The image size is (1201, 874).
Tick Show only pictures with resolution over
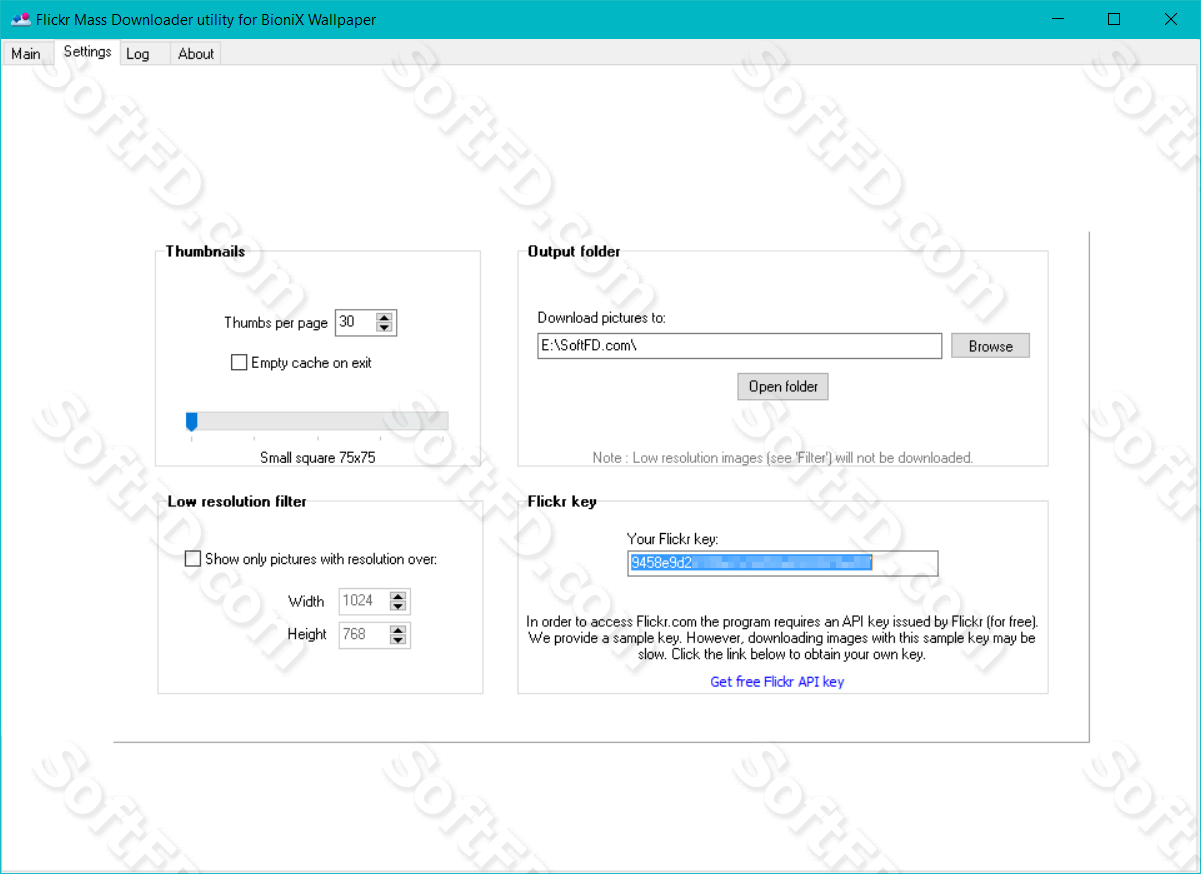193,559
